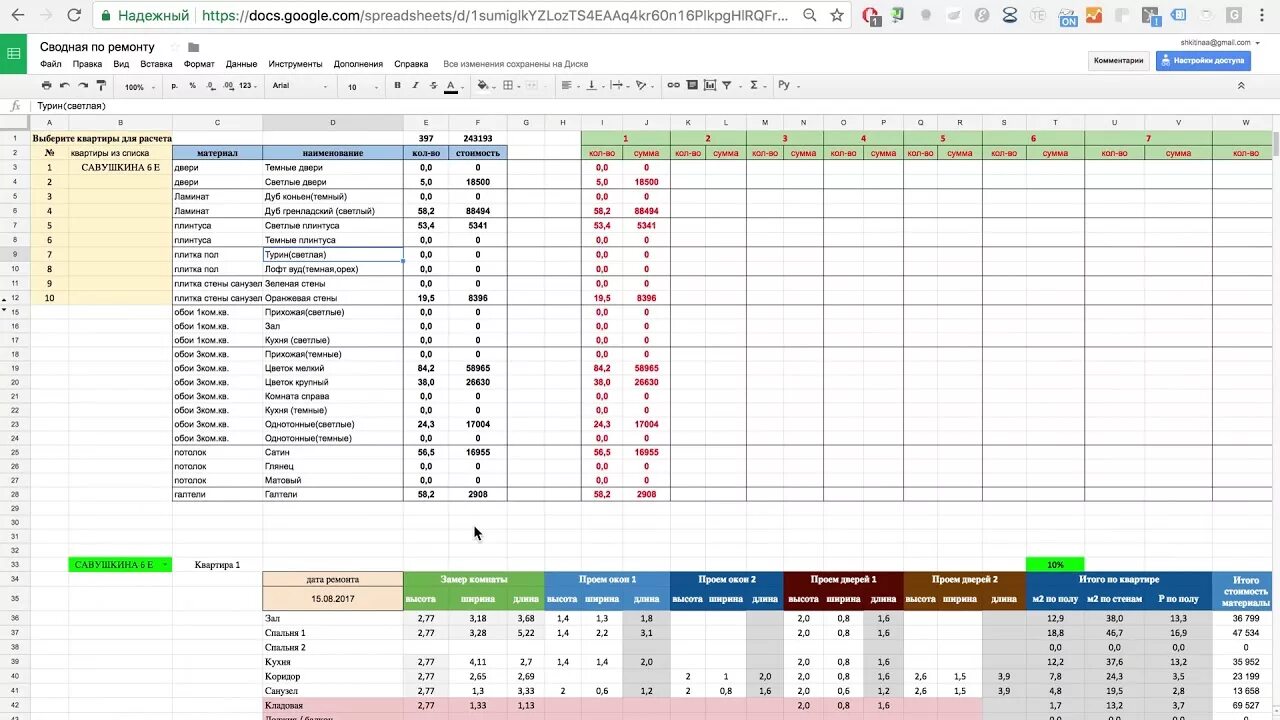Image resolution: width=1280 pixels, height=720 pixels.
Task: Click the Insert link icon
Action: click(x=672, y=86)
